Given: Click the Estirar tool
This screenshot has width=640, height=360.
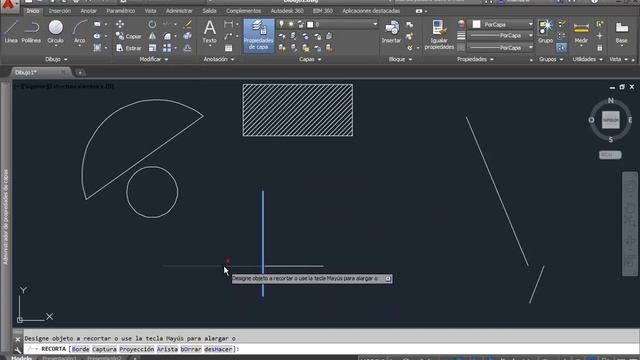Looking at the screenshot, I should [129, 48].
